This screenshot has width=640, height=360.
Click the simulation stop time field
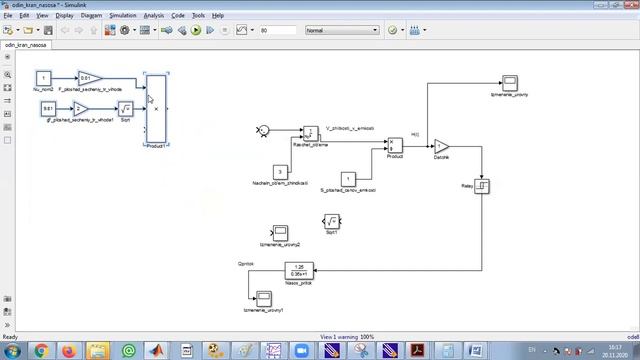tap(278, 30)
